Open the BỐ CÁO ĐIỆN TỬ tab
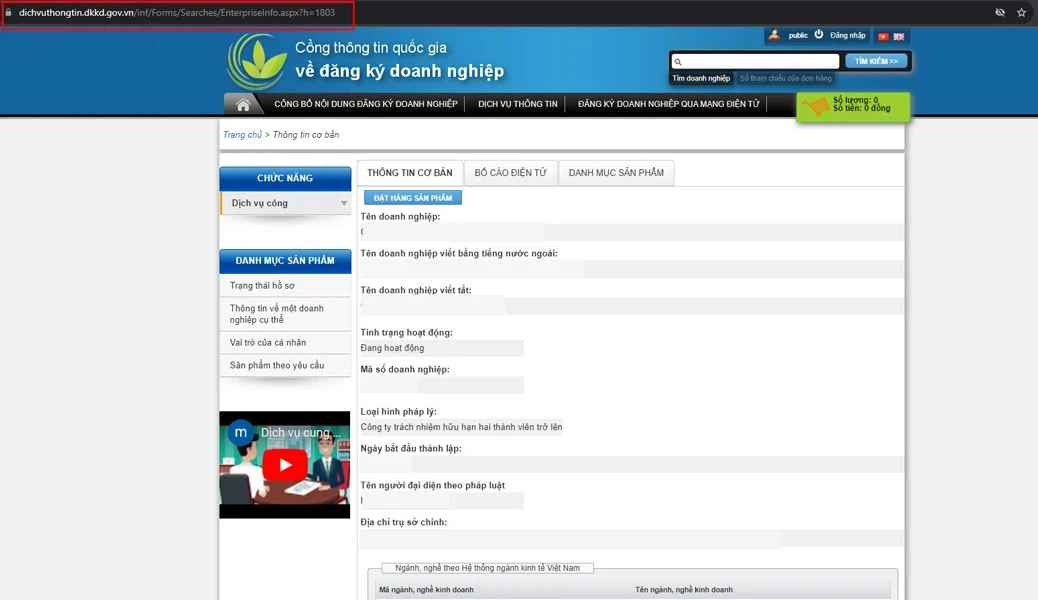The image size is (1038, 600). (510, 173)
